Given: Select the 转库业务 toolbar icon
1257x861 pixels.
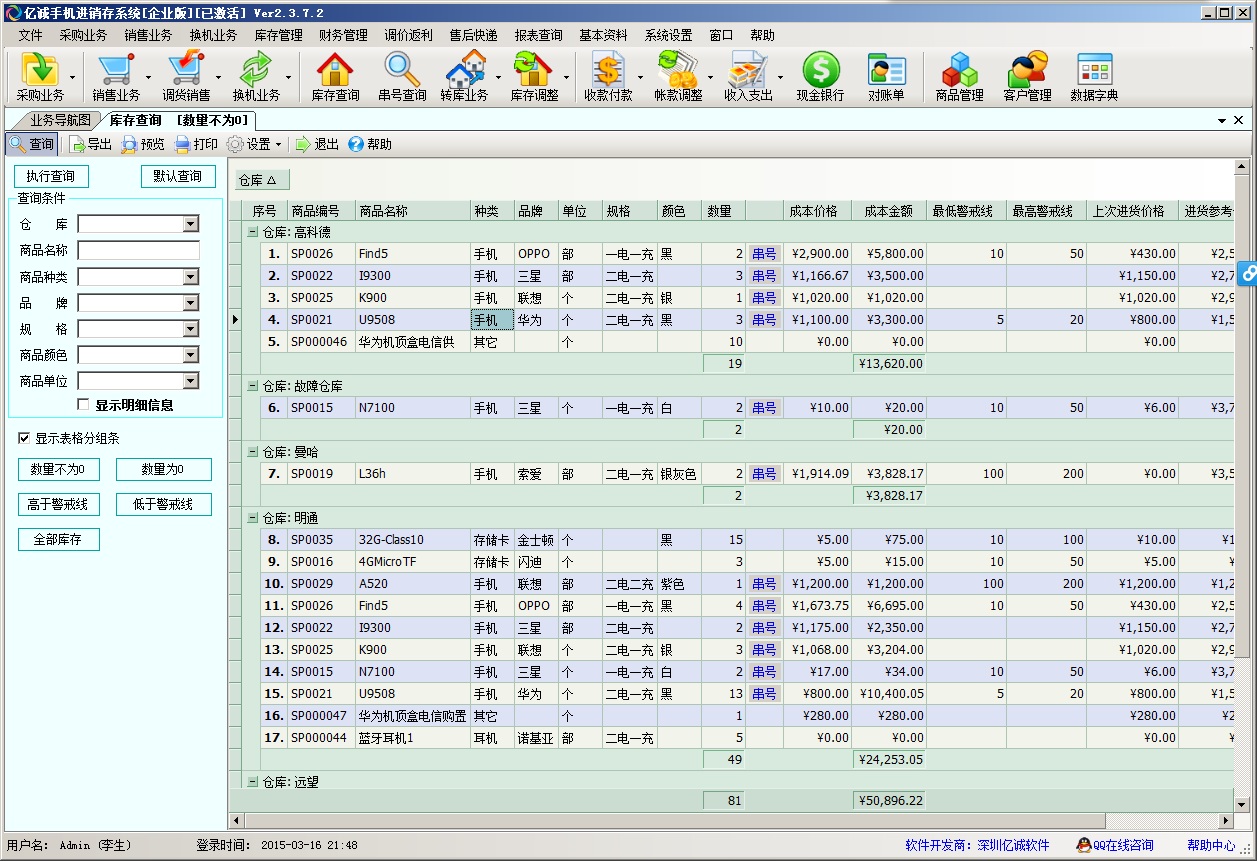Looking at the screenshot, I should 465,77.
